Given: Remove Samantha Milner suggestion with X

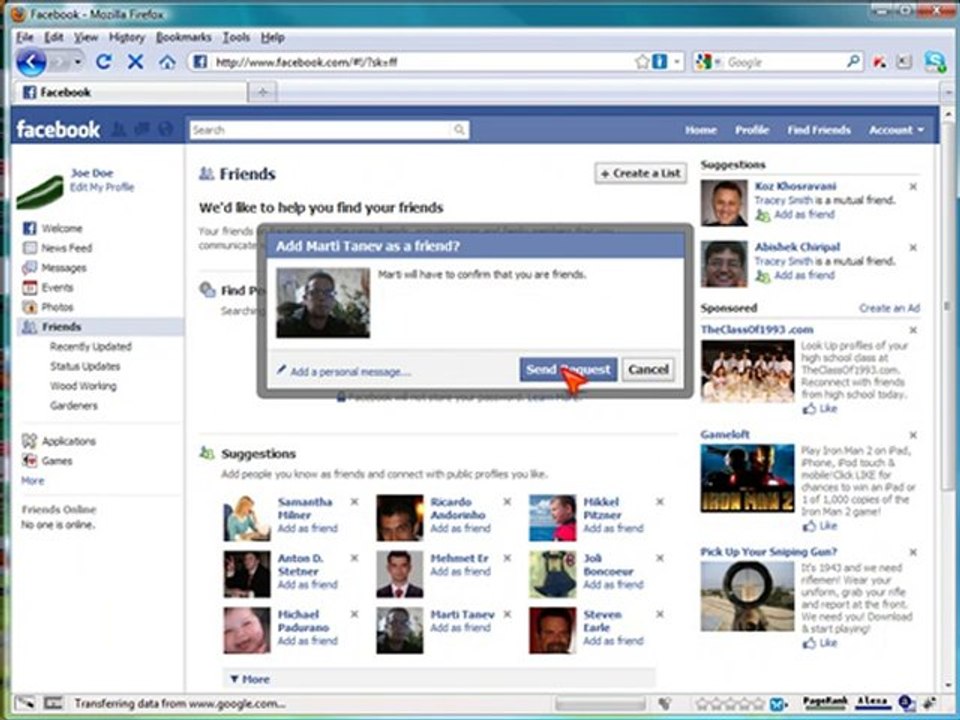Looking at the screenshot, I should 354,502.
